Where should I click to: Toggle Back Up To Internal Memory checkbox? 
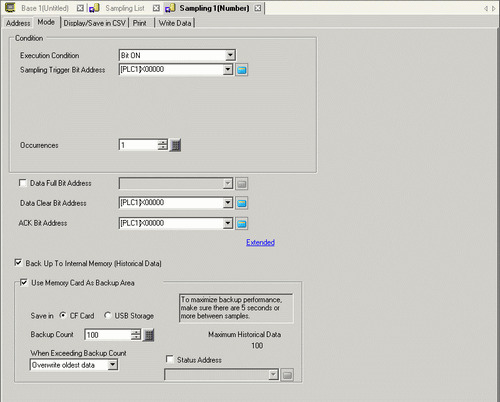(x=18, y=263)
